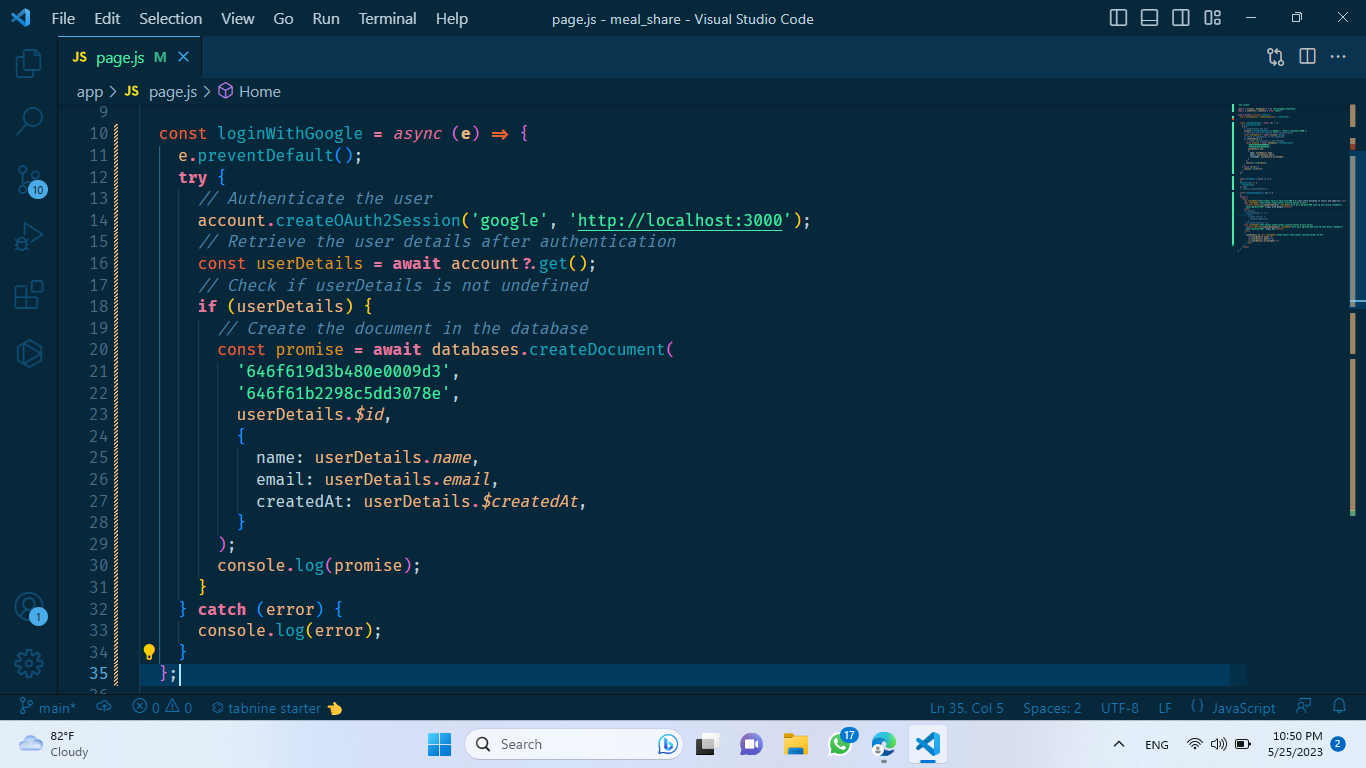Screen dimensions: 1366x768
Task: Open WhatsApp with 17 notifications
Action: coord(841,744)
